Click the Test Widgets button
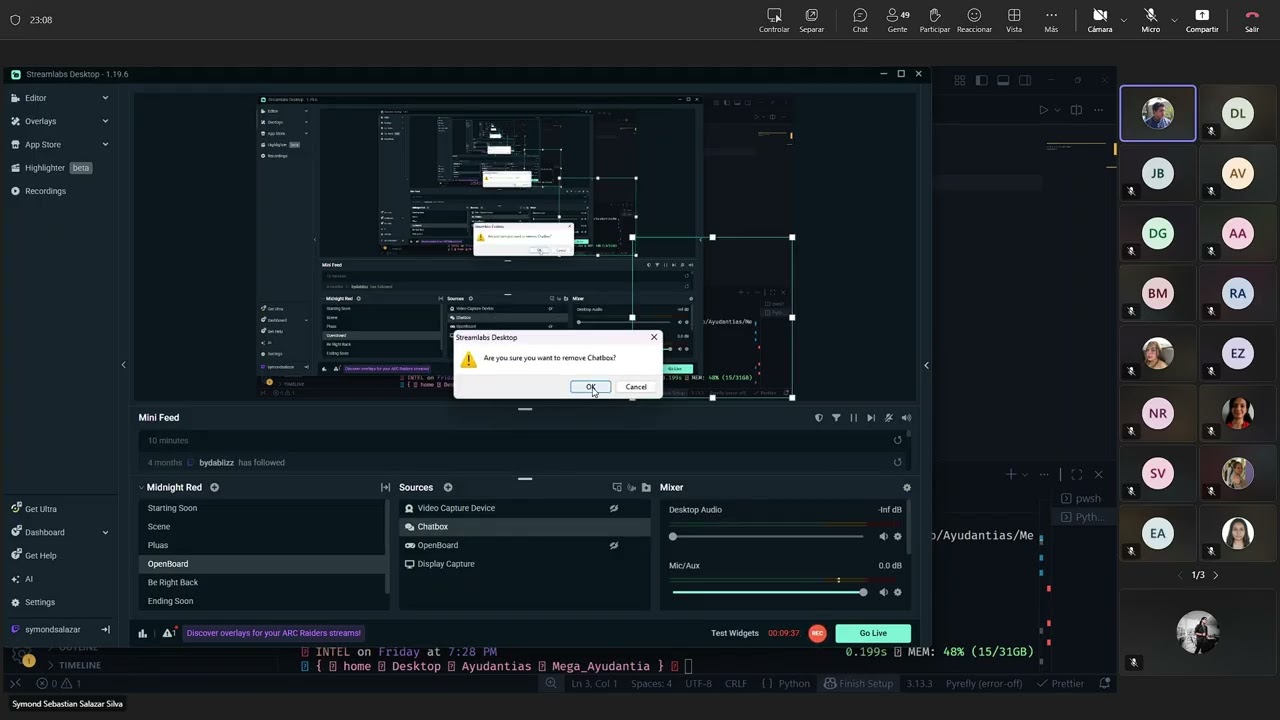Screen dimensions: 1280x720 735,633
